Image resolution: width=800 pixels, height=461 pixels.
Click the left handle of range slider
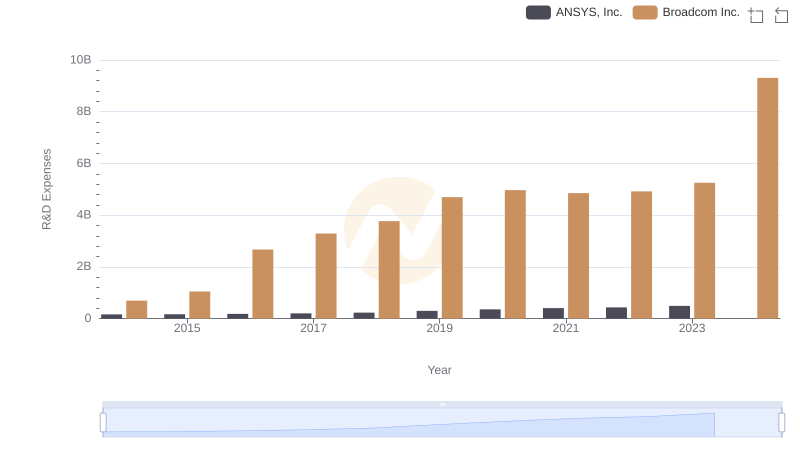point(103,423)
